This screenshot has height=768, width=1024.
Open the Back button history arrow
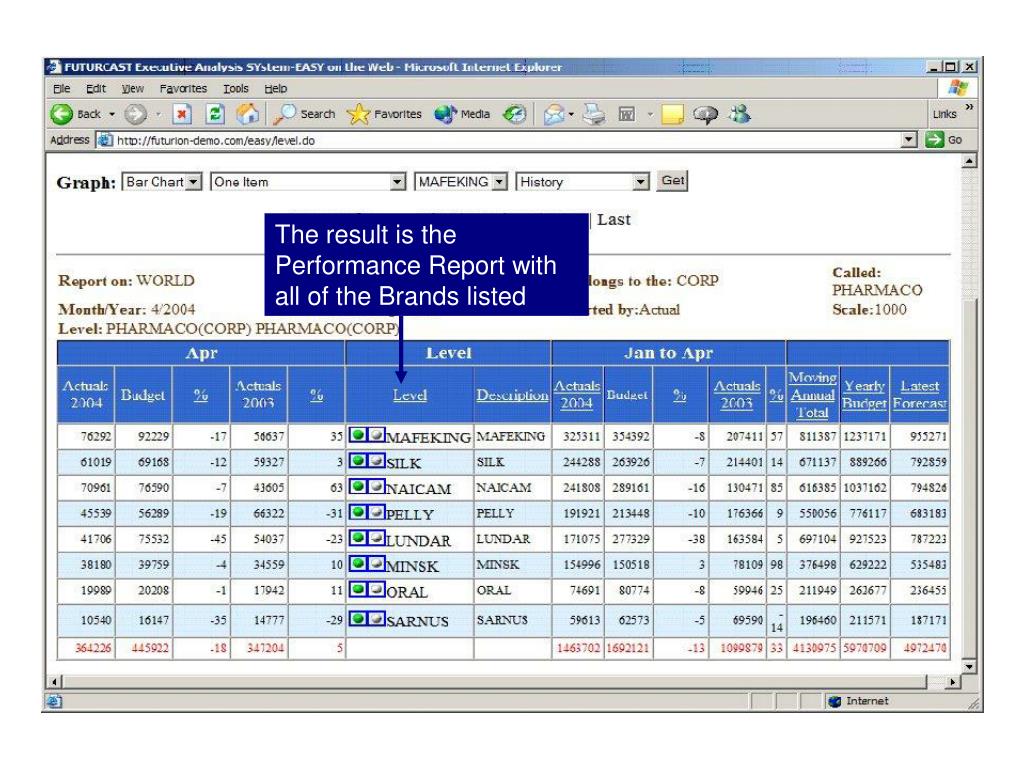(x=112, y=114)
